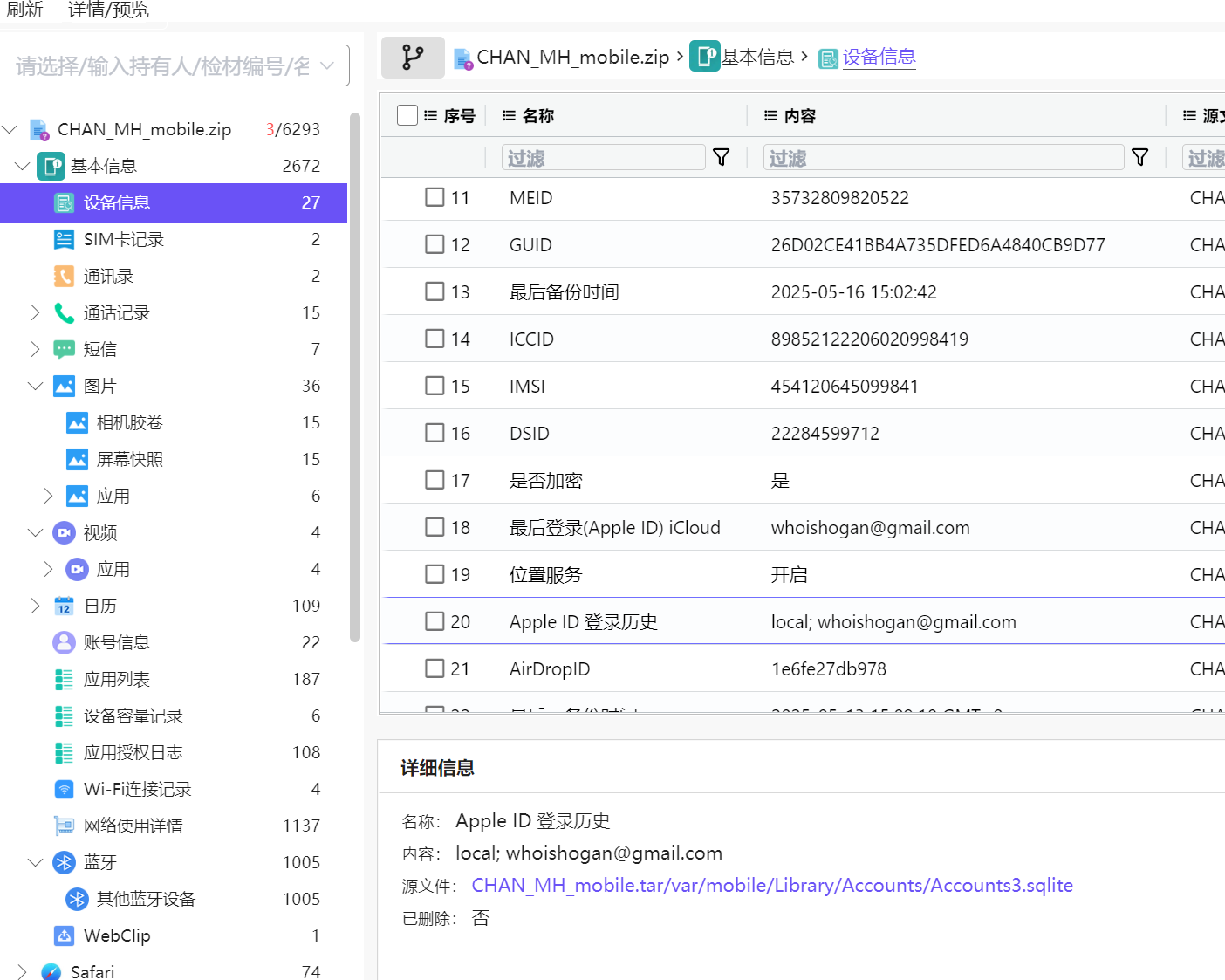The width and height of the screenshot is (1225, 980).
Task: Click the 相机胶卷 image icon
Action: (x=78, y=422)
